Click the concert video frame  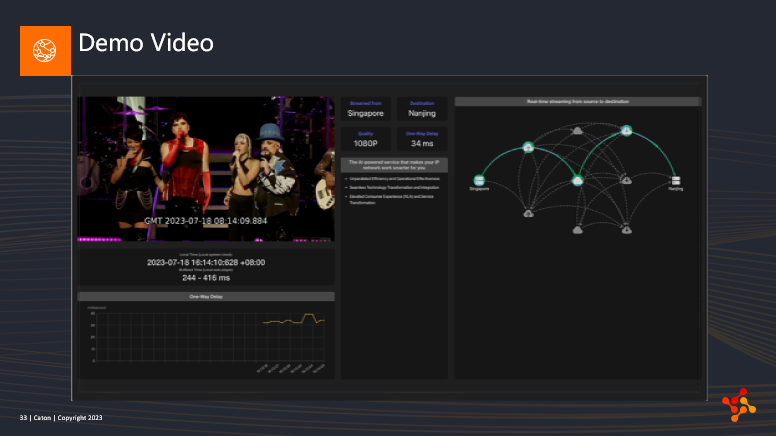[x=206, y=169]
